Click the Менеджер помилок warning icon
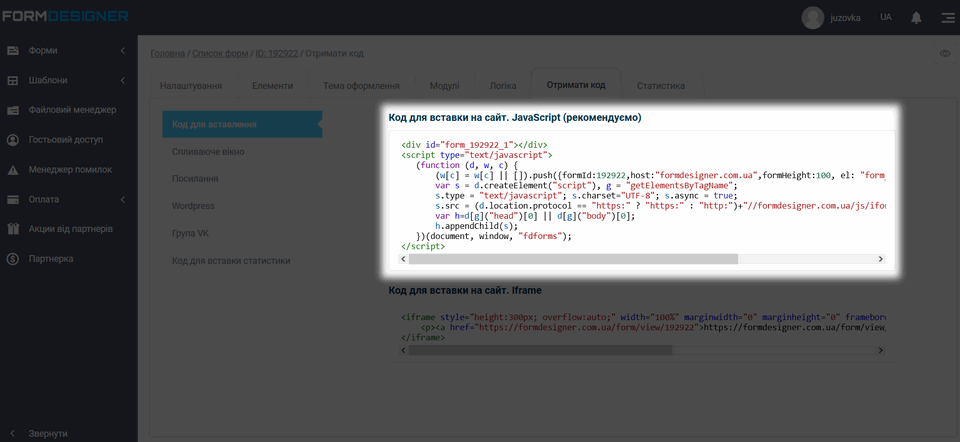 click(x=13, y=171)
